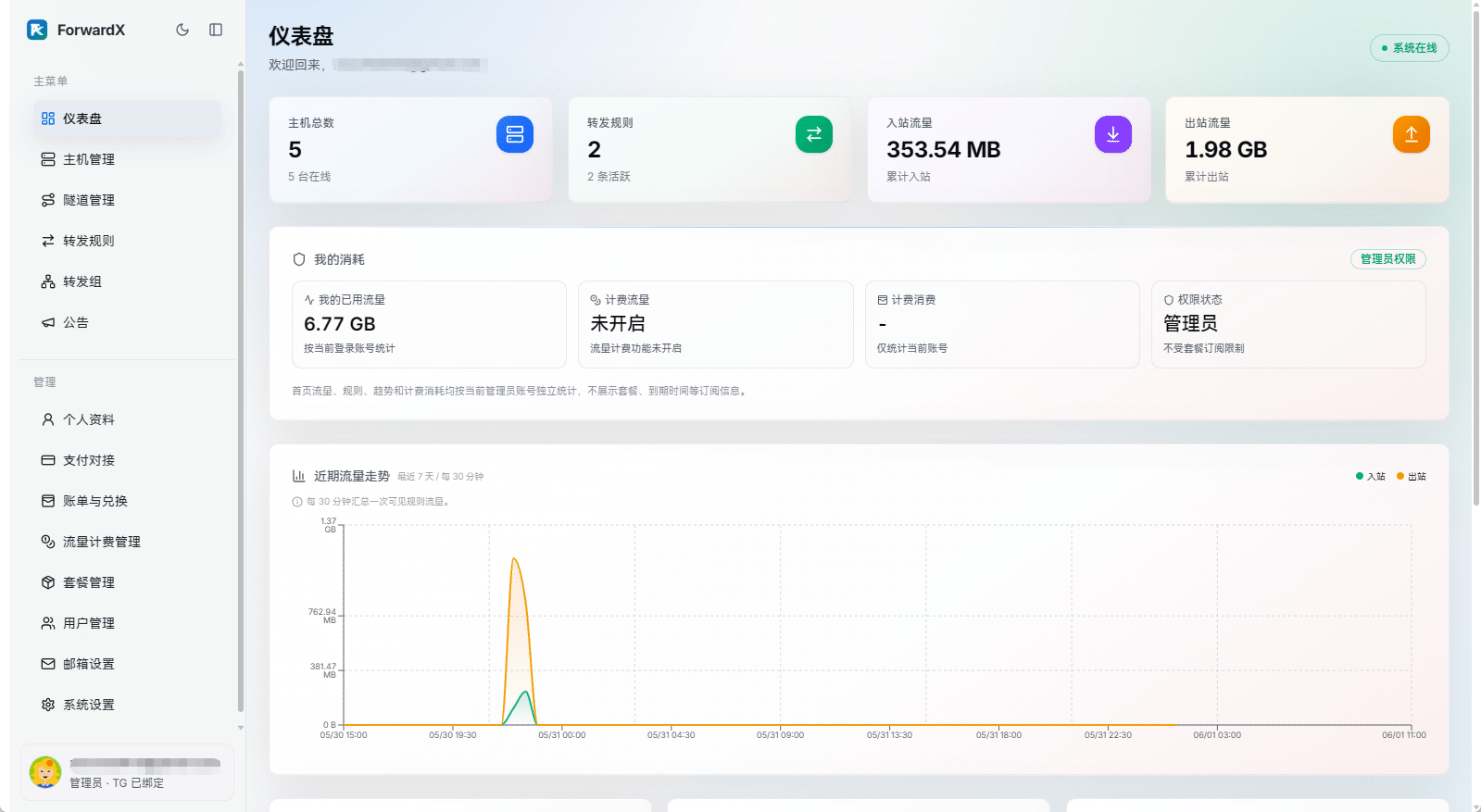Open 主机管理 menu item
Screen dimensions: 1481x812
pyautogui.click(x=128, y=159)
